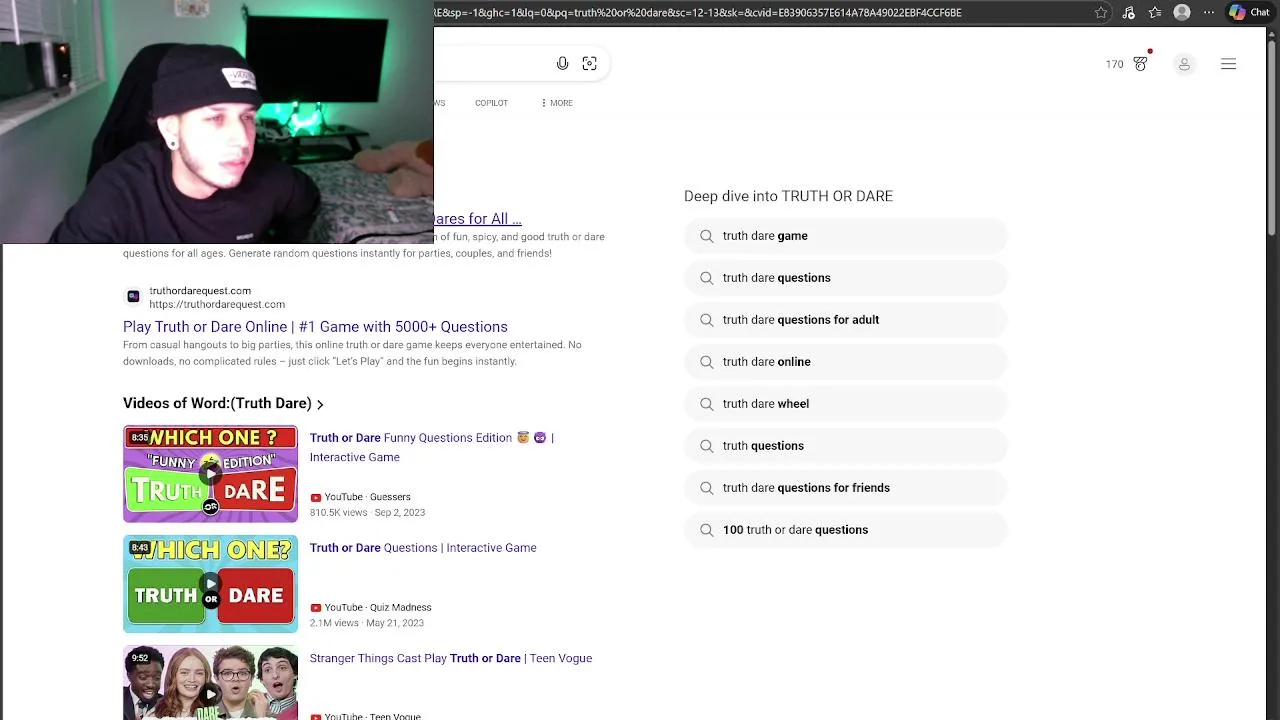The height and width of the screenshot is (720, 1280).
Task: Click the 170 rewards points count
Action: click(x=1114, y=64)
